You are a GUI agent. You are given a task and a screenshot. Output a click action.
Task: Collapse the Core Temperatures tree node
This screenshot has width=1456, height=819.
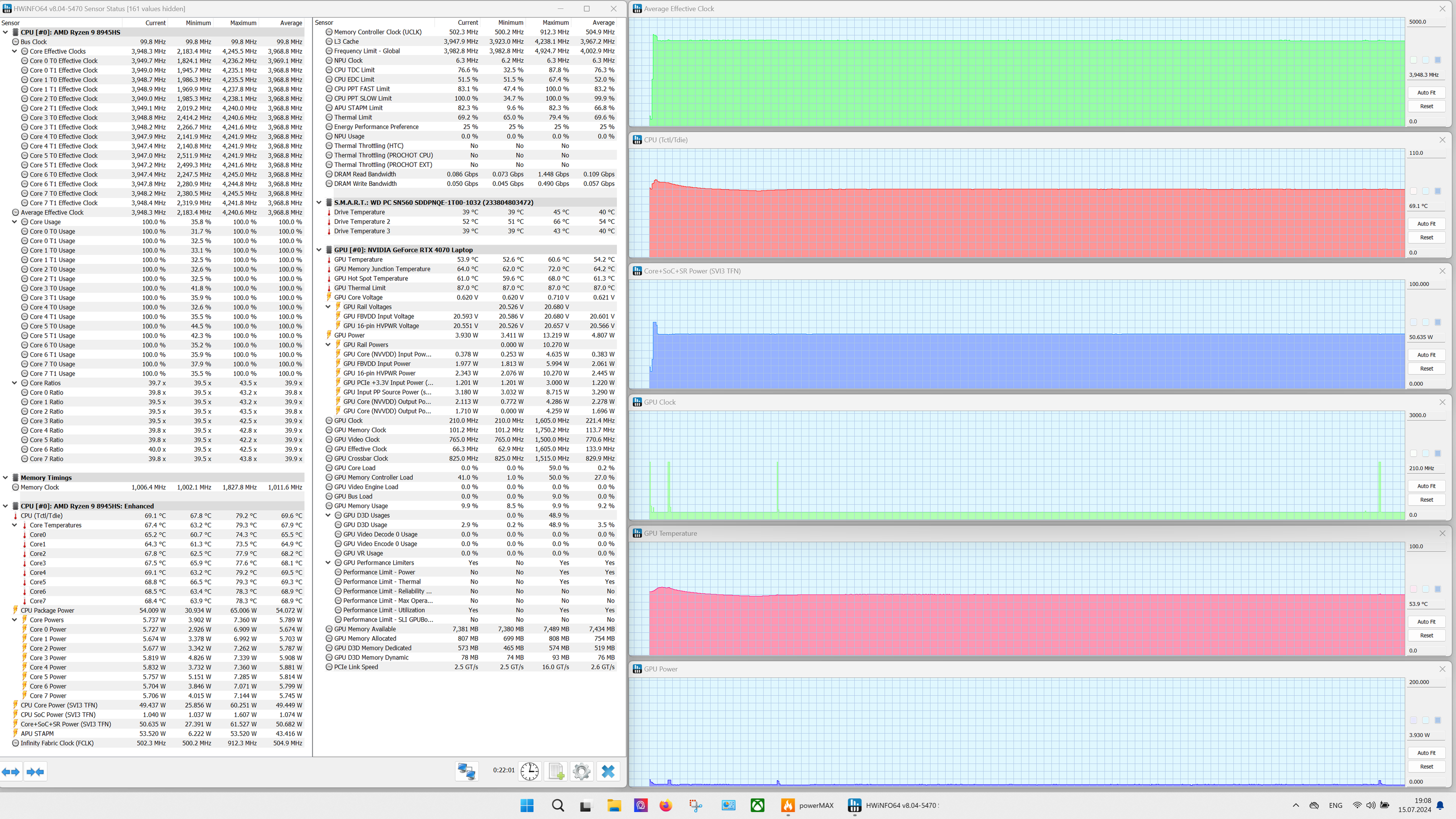[15, 525]
